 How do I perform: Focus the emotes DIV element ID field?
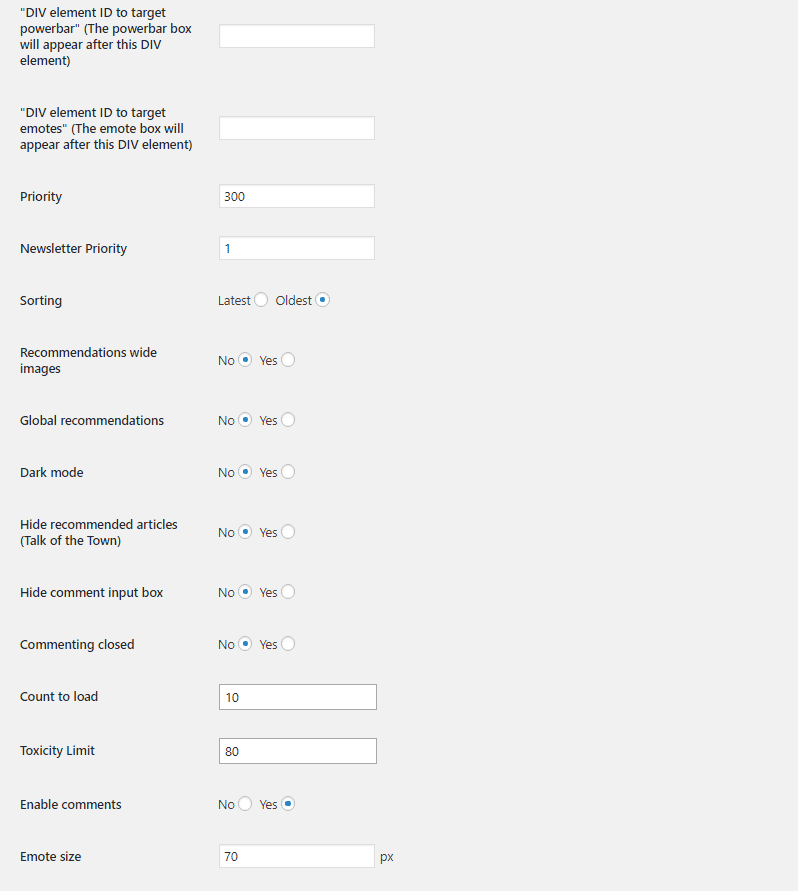click(x=296, y=128)
